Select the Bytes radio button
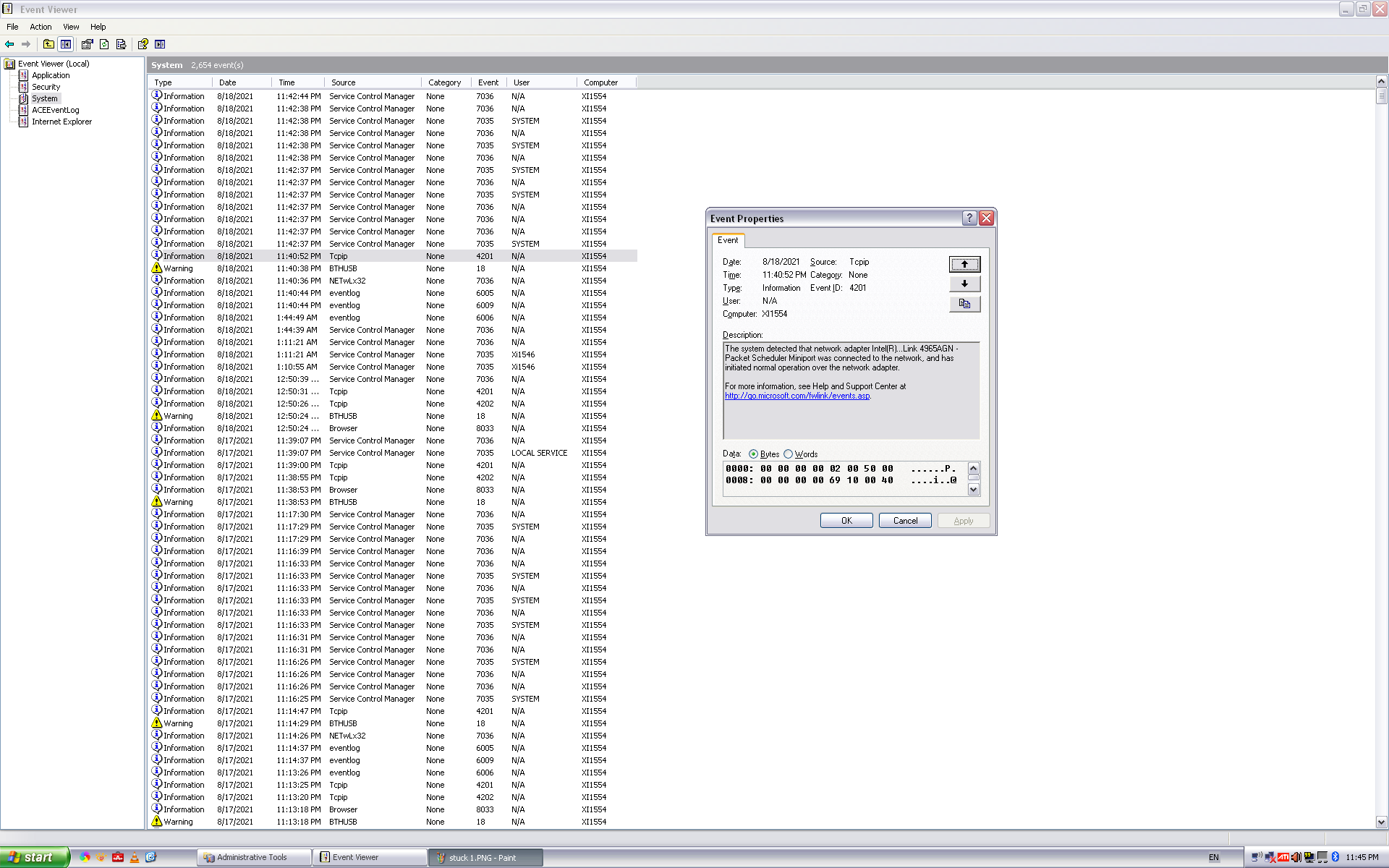Viewport: 1389px width, 868px height. (x=753, y=454)
